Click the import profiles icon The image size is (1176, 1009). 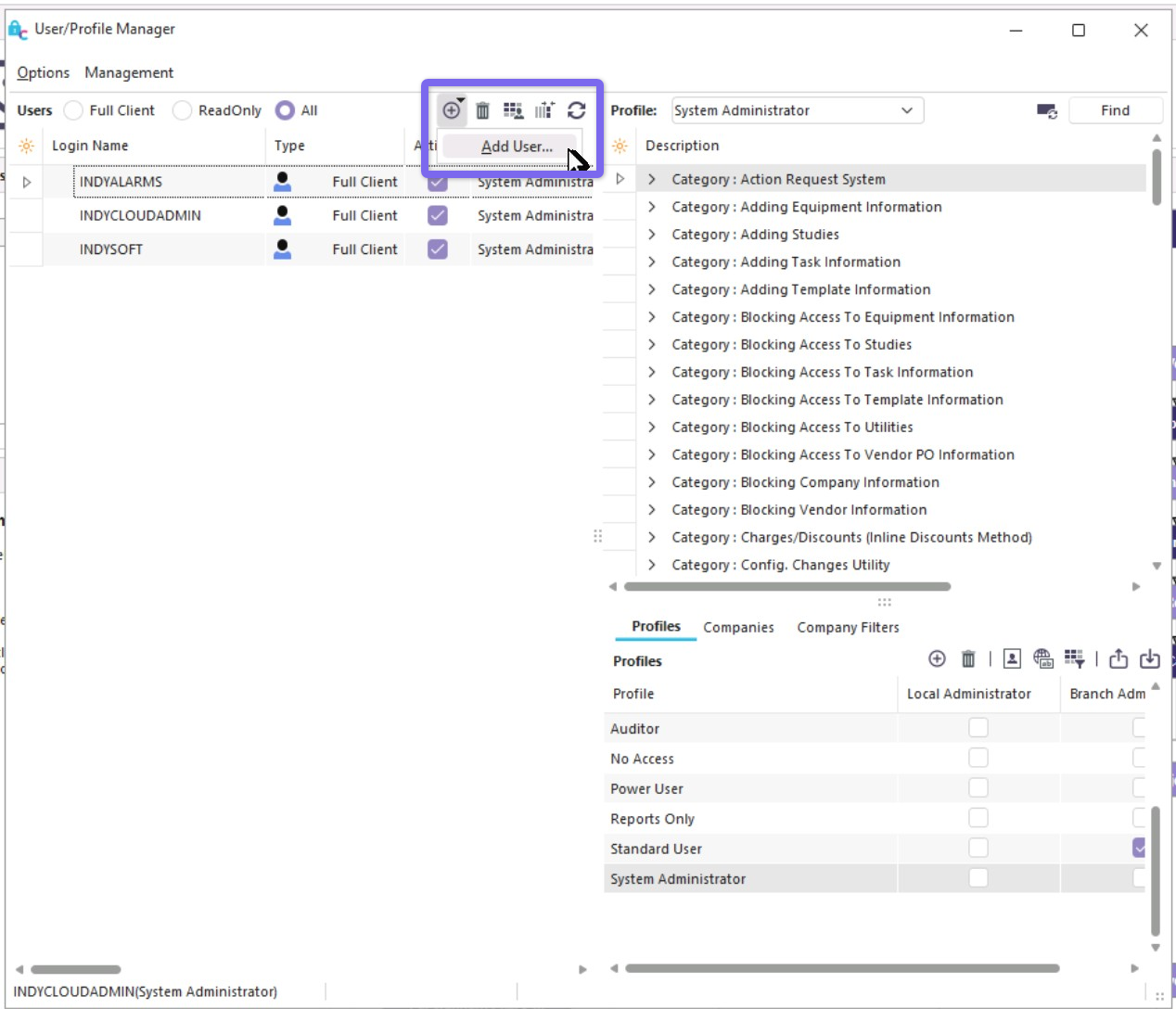coord(1150,658)
